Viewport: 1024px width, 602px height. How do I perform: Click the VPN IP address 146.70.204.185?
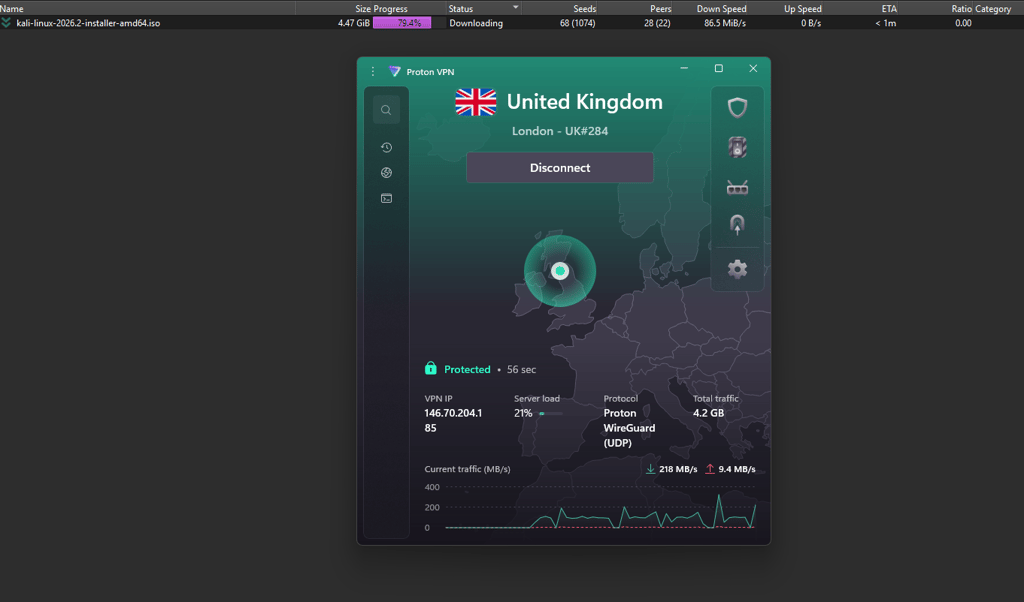click(453, 420)
